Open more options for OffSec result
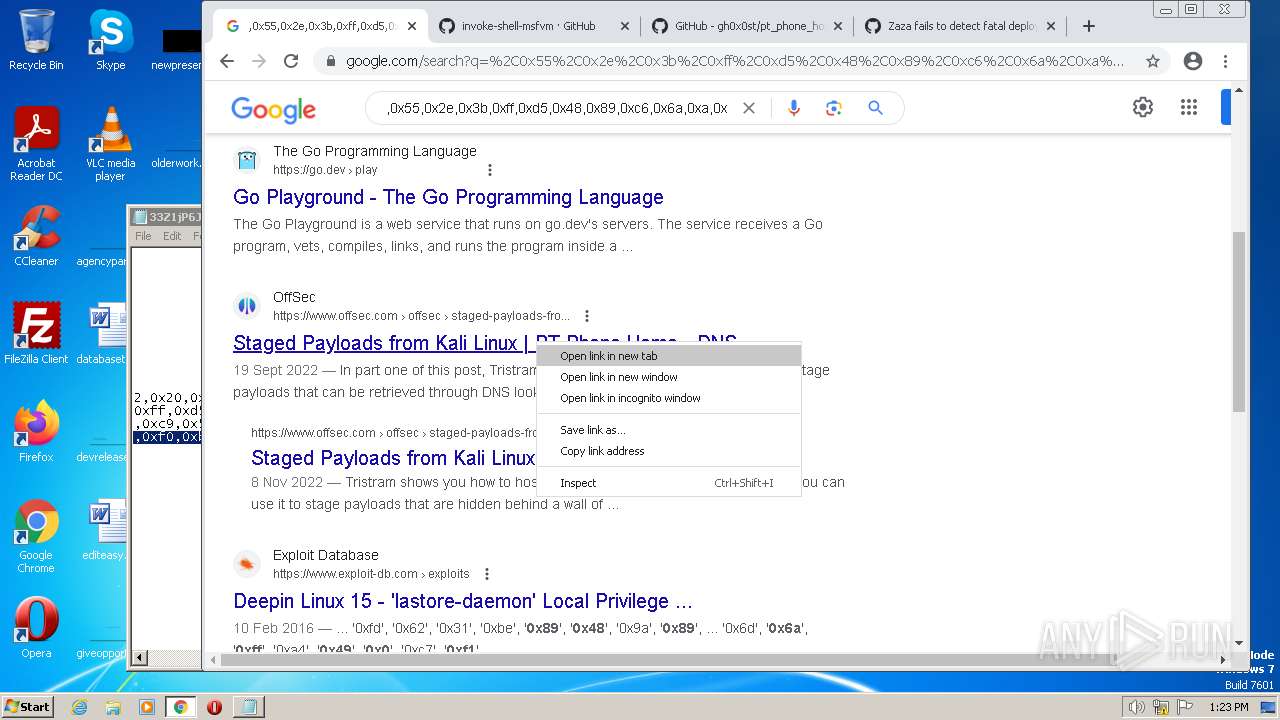The image size is (1280, 720). 587,316
